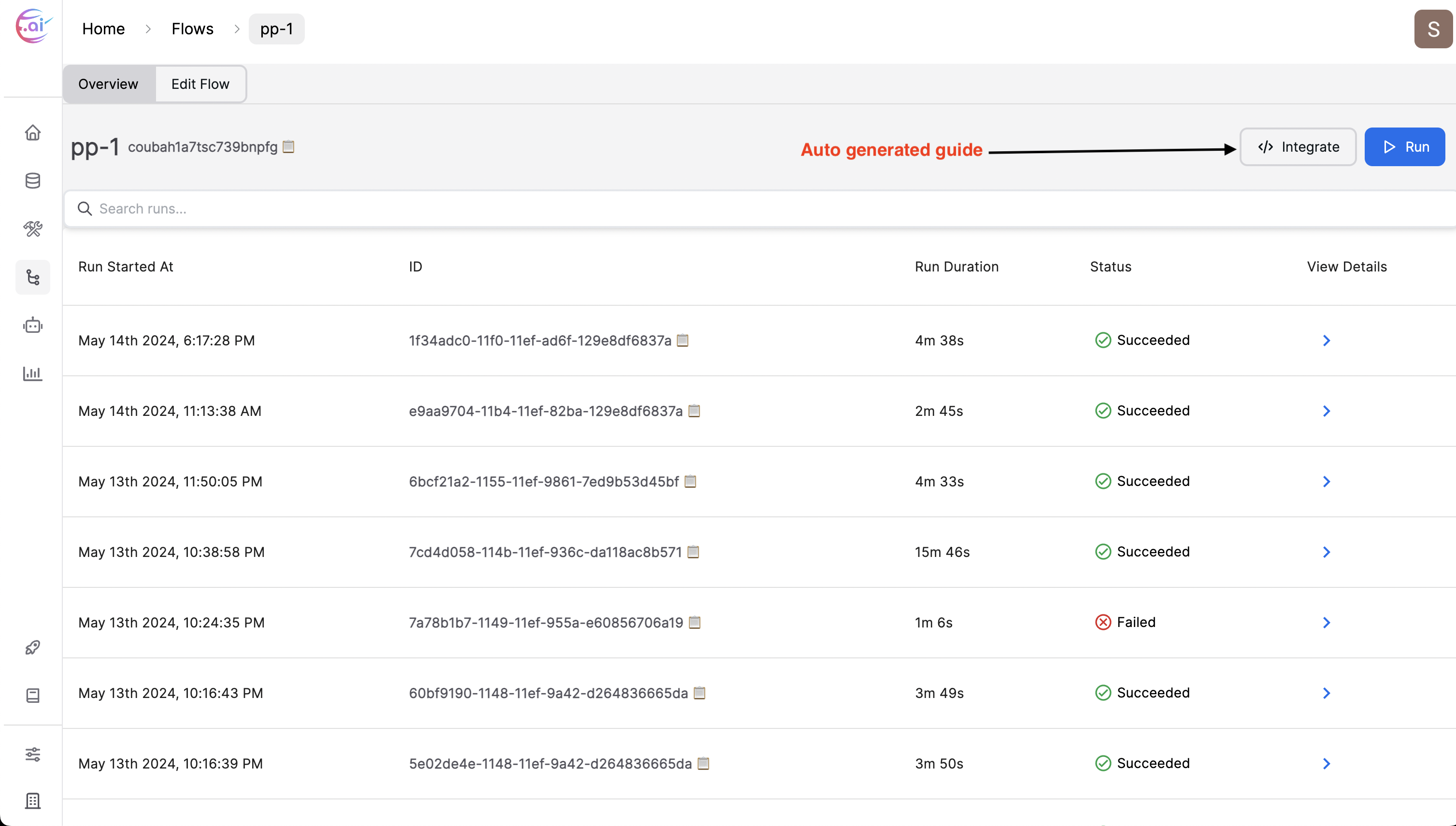Open the tools icon in sidebar
Image resolution: width=1456 pixels, height=826 pixels.
(x=32, y=228)
